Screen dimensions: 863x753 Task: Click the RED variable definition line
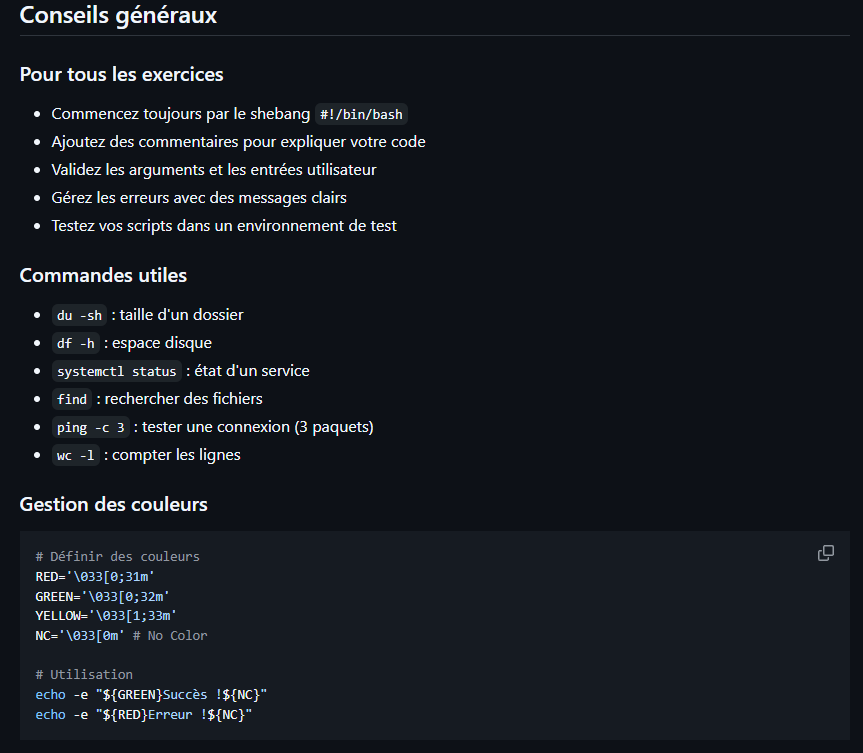click(95, 576)
